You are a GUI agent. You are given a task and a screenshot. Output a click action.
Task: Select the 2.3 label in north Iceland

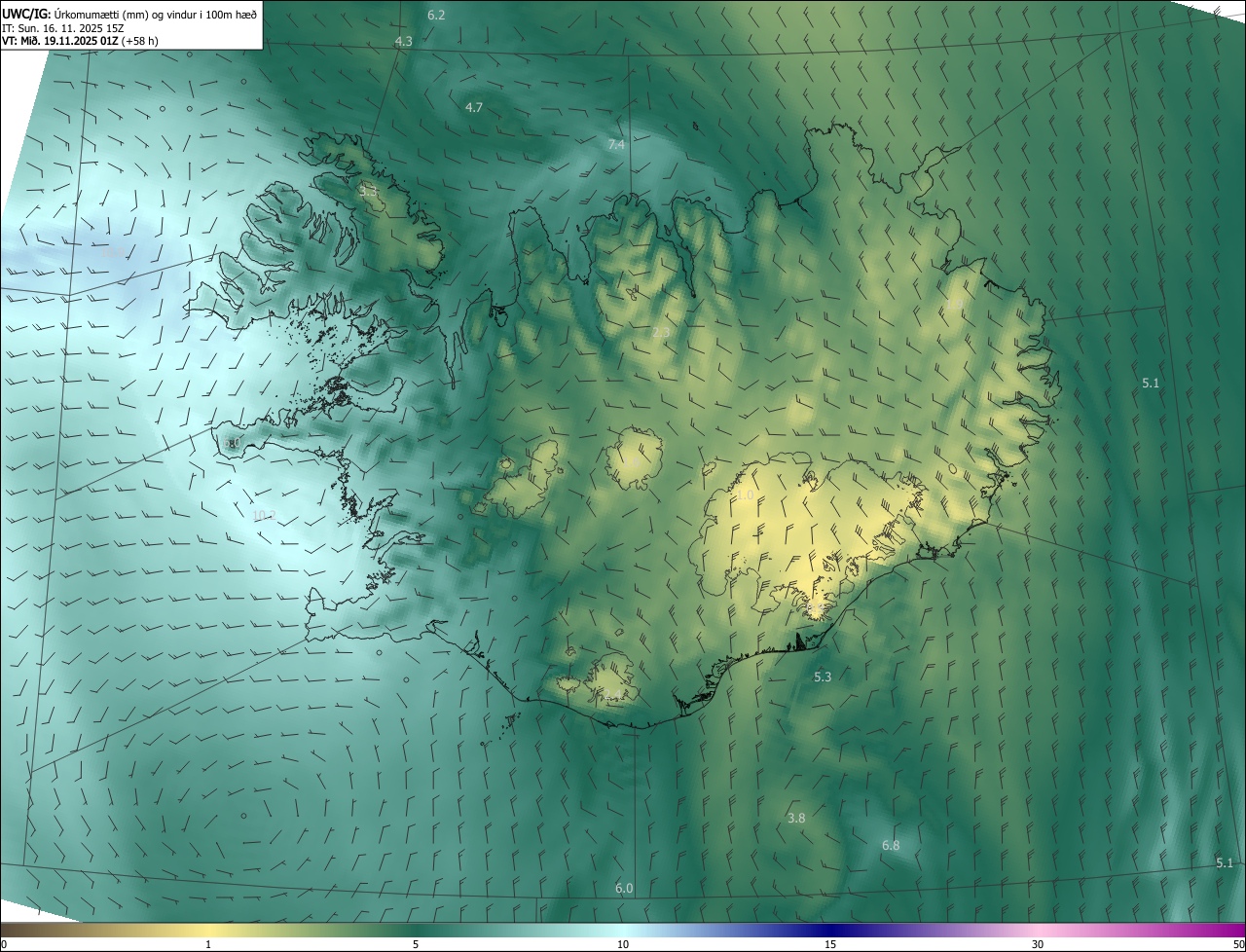[x=661, y=332]
